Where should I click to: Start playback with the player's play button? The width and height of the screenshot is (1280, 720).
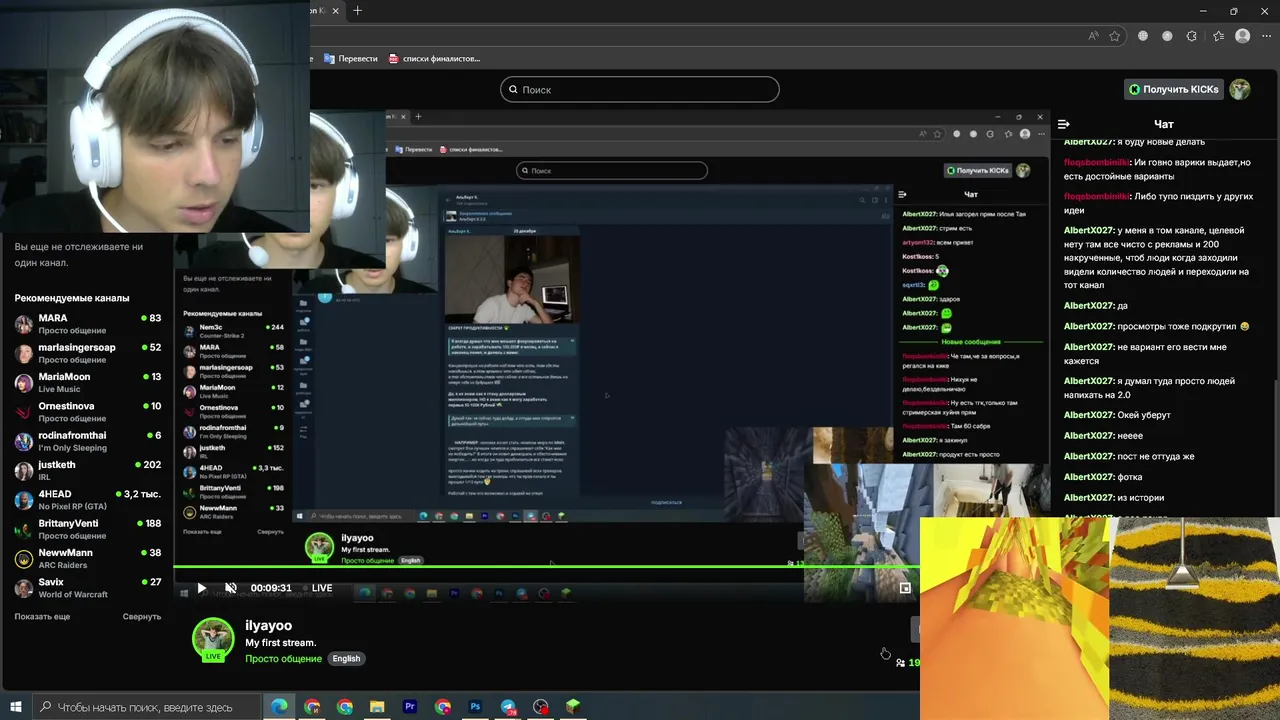click(201, 588)
